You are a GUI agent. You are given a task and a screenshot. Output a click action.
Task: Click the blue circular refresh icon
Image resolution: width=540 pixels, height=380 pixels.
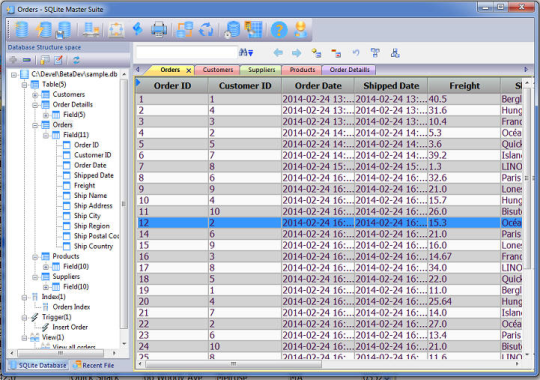tap(206, 29)
